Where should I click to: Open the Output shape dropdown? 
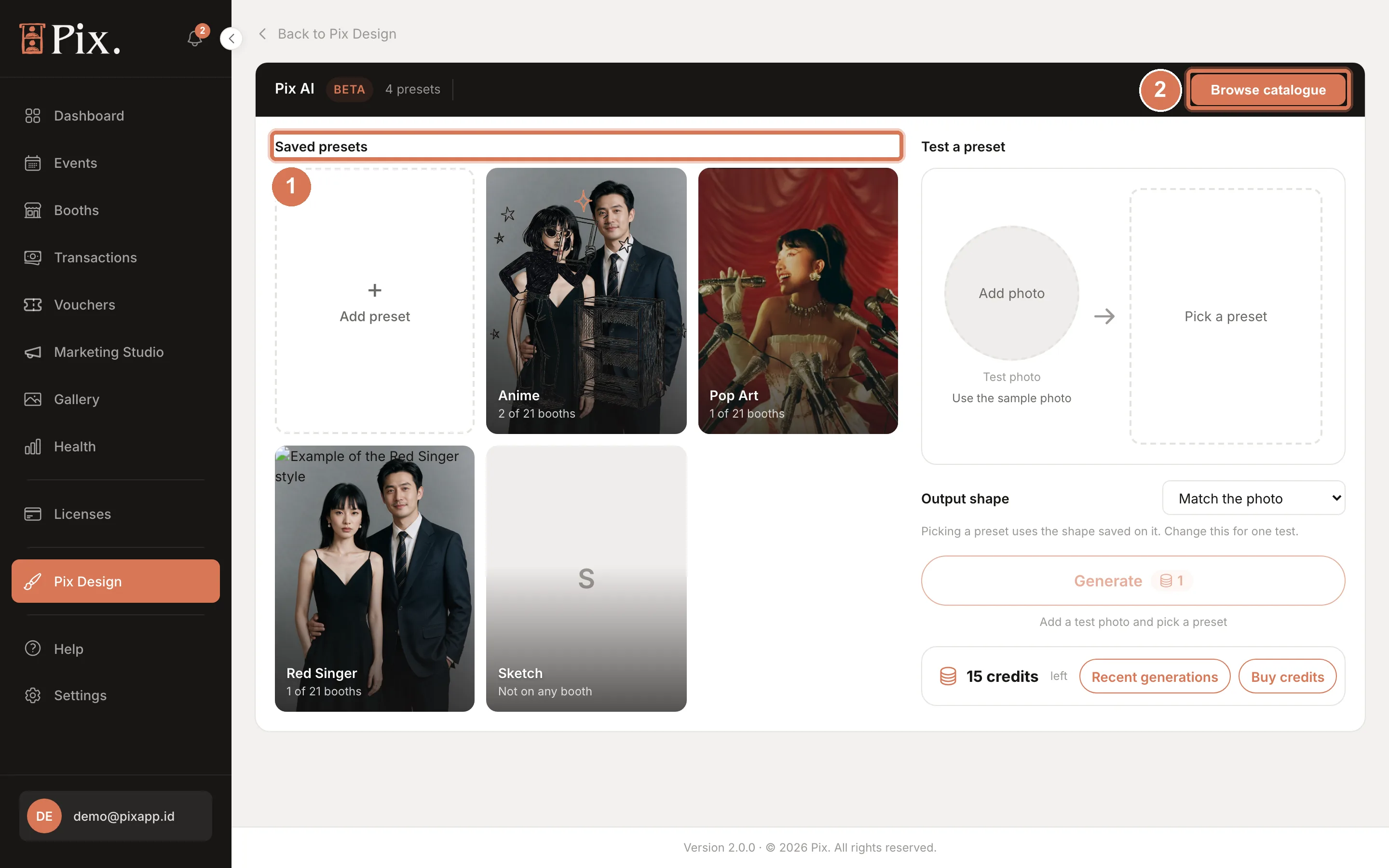click(x=1253, y=498)
